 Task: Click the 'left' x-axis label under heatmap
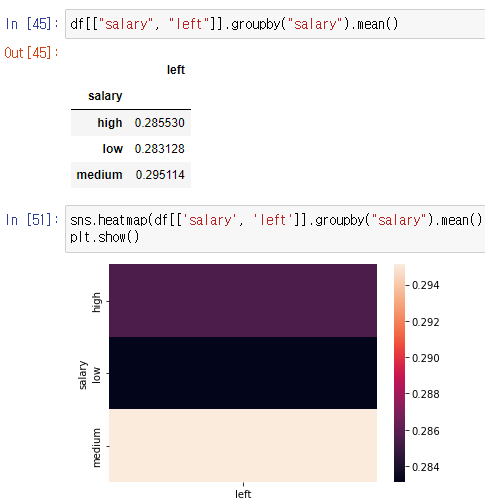[243, 494]
